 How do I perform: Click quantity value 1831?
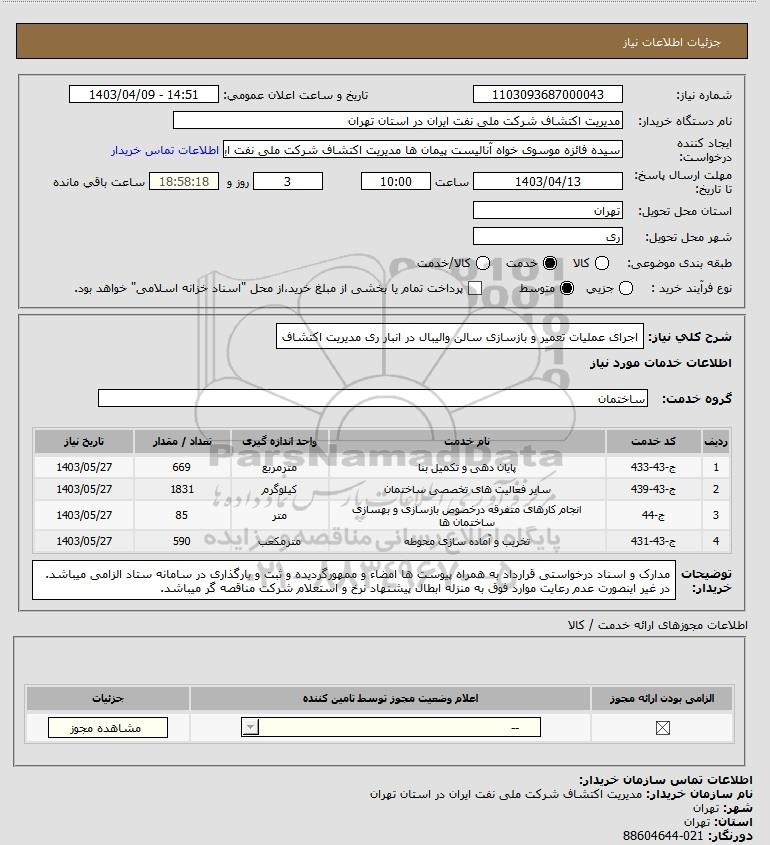(182, 489)
